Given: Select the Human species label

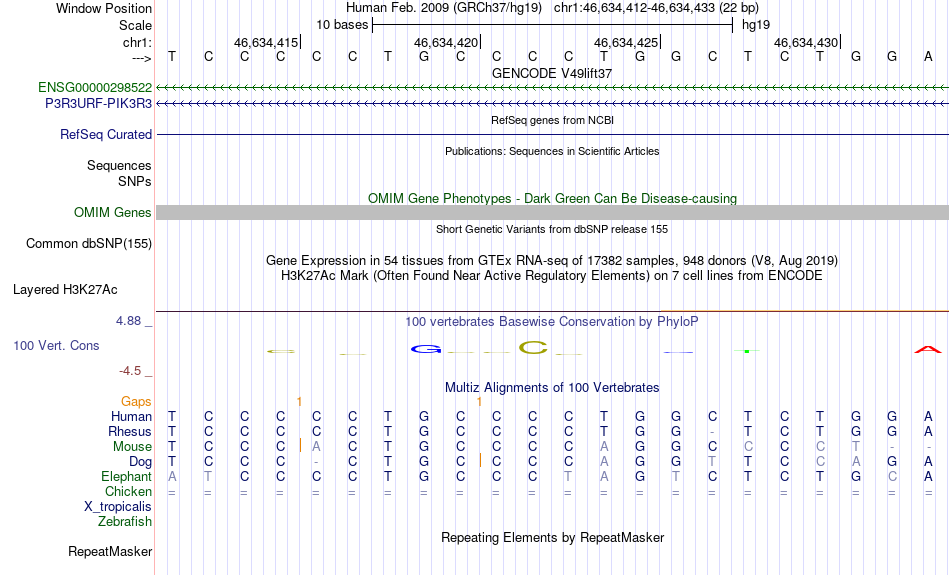Looking at the screenshot, I should [131, 416].
